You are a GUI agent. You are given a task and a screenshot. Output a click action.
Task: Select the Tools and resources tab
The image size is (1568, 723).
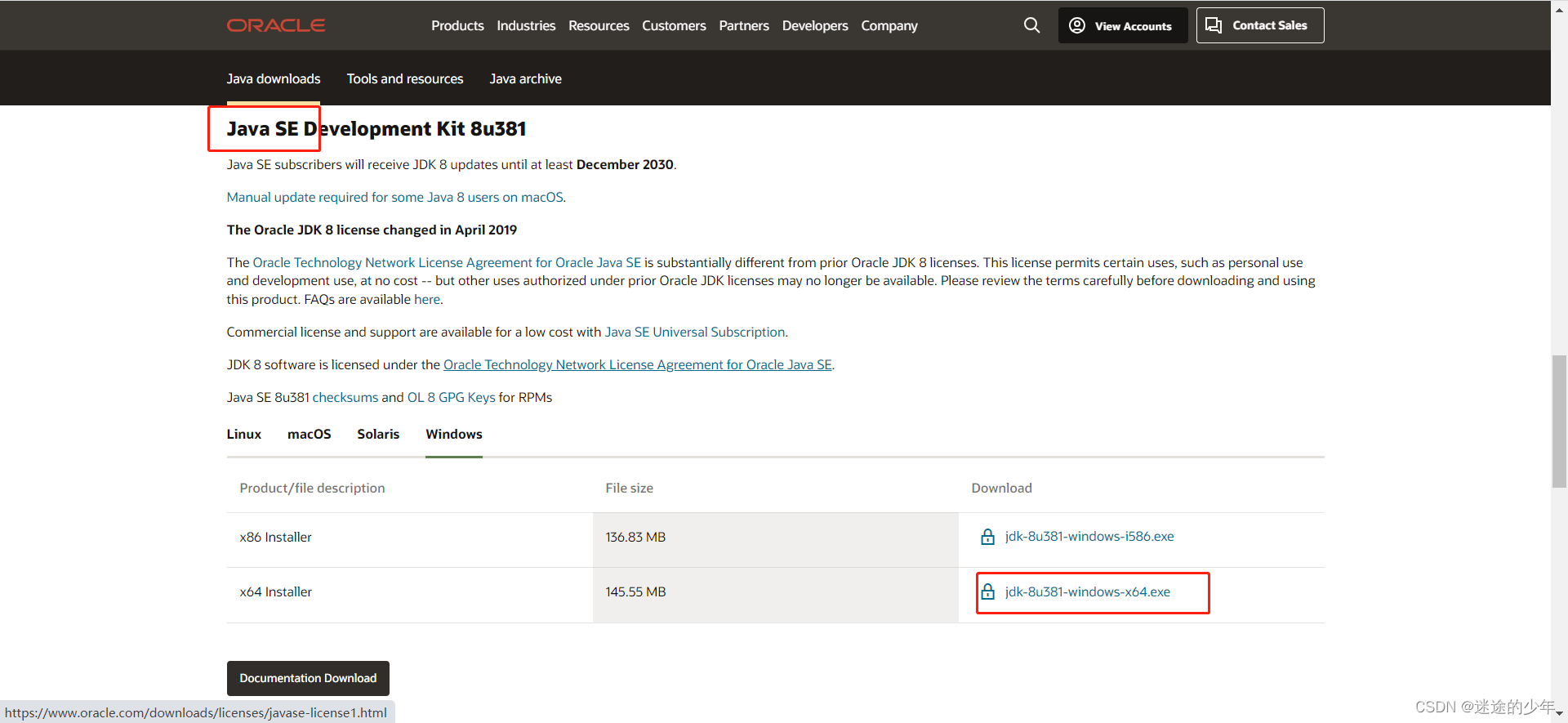[405, 78]
